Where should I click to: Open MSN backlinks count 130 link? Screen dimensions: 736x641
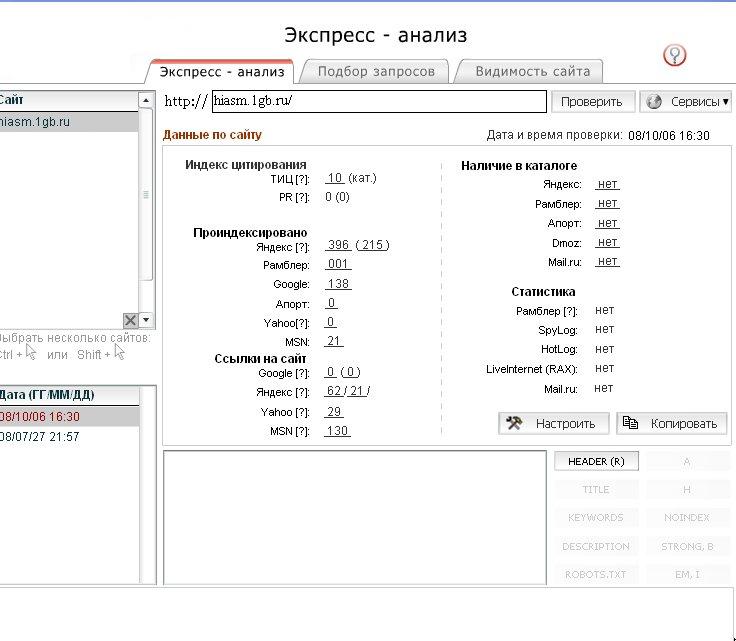[x=338, y=431]
